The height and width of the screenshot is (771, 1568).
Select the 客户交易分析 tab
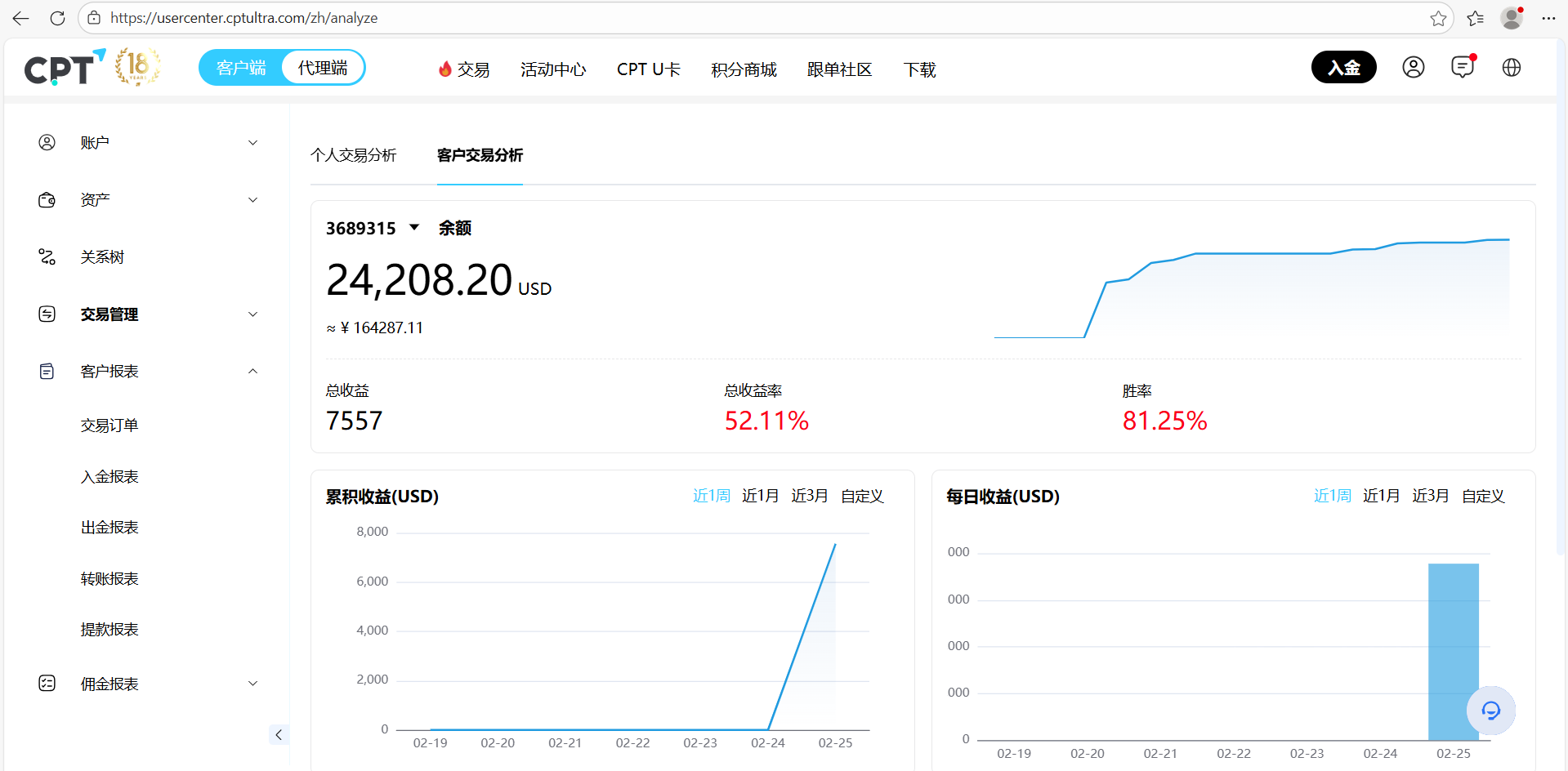tap(480, 155)
